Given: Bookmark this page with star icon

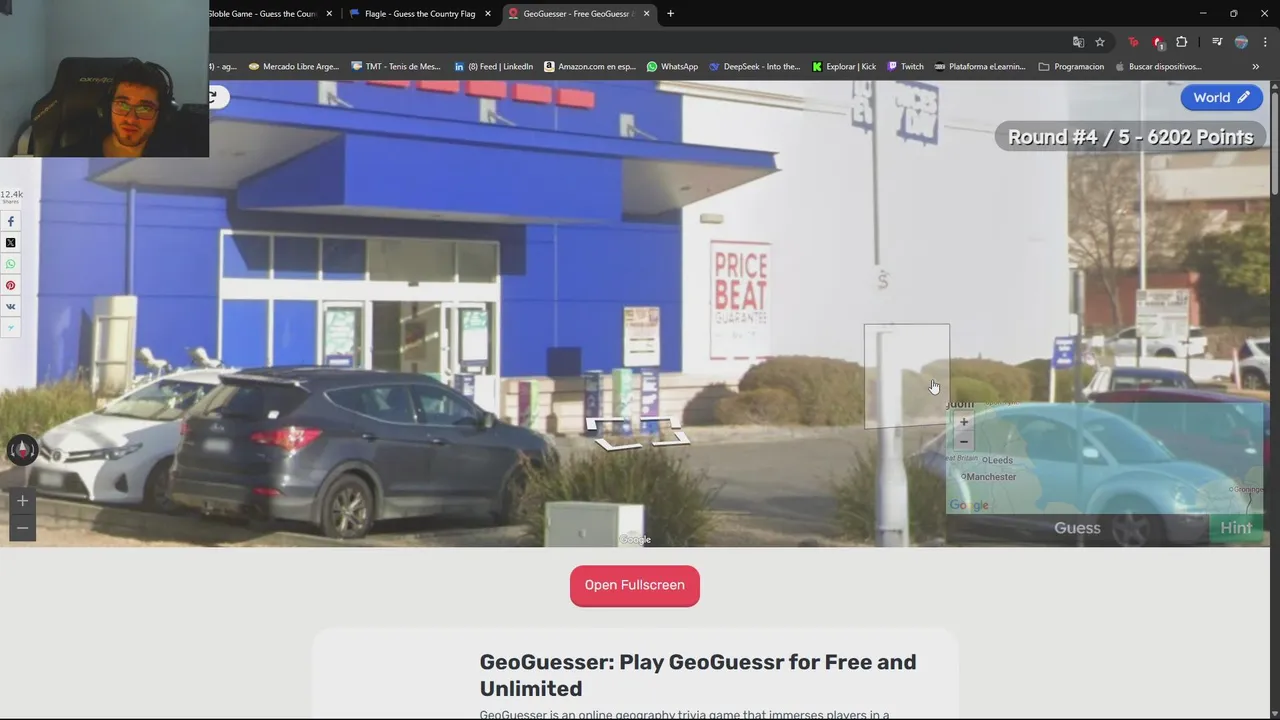Looking at the screenshot, I should point(1100,42).
